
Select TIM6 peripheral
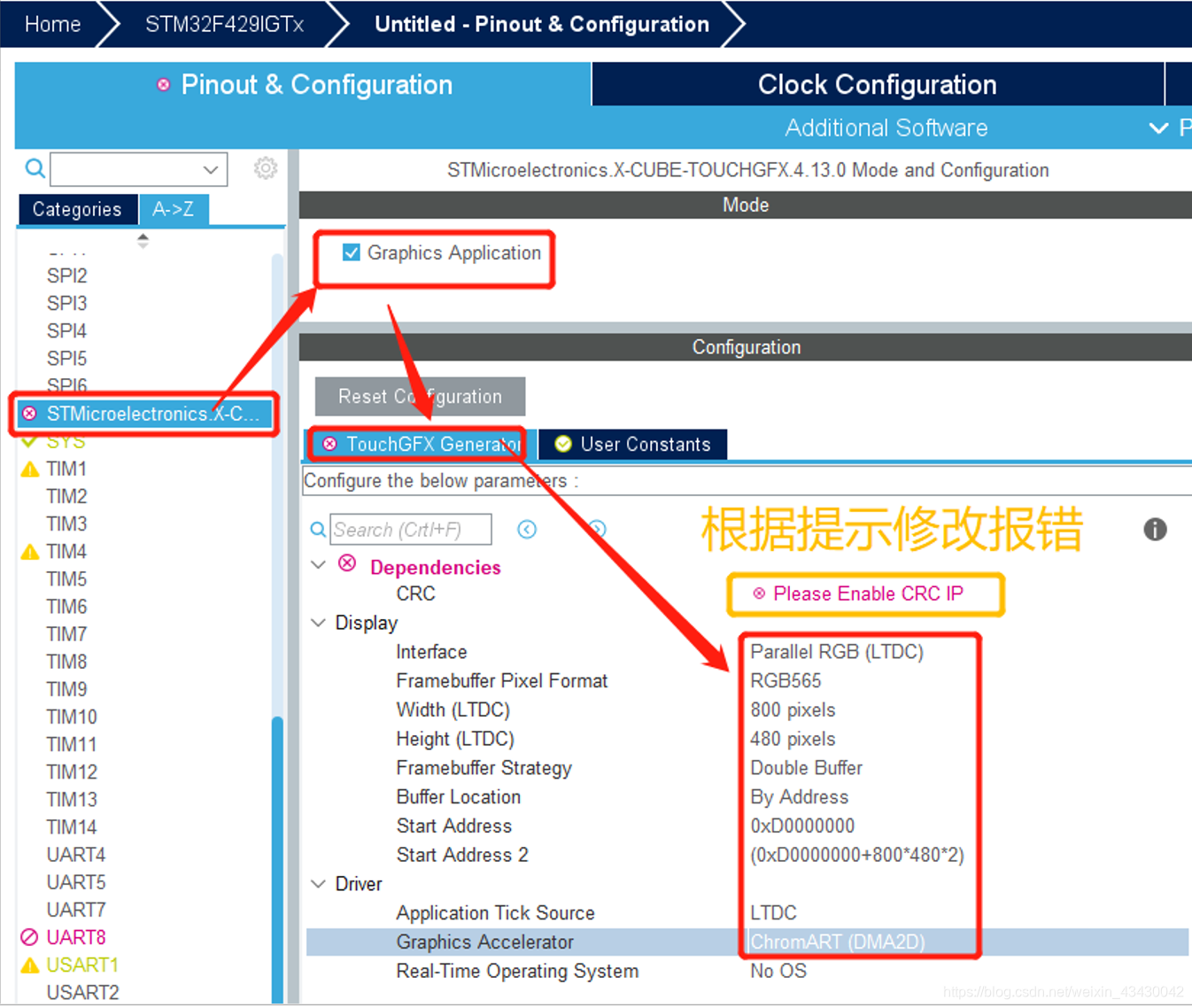point(67,607)
